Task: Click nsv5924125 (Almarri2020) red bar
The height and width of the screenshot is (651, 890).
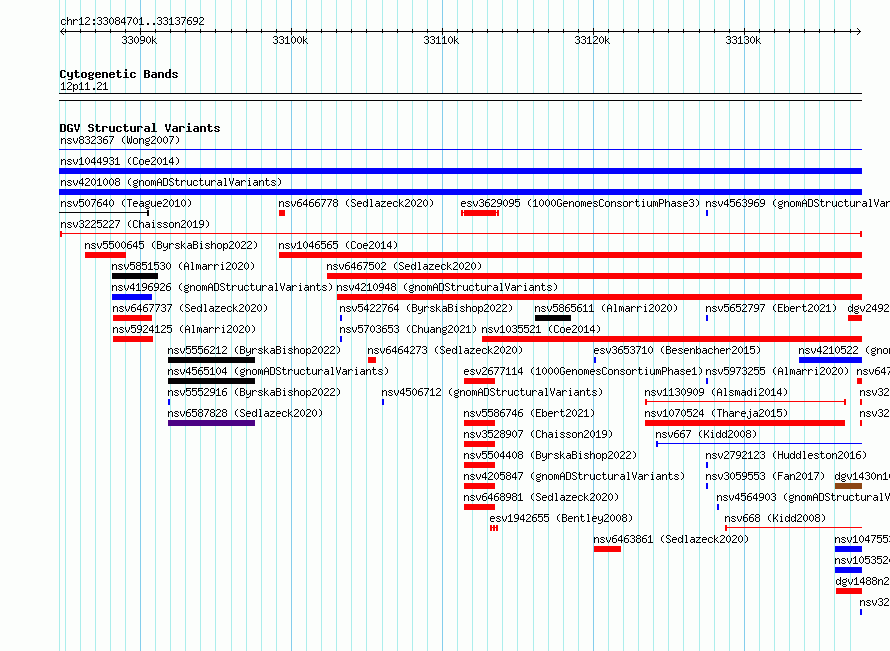Action: [133, 339]
